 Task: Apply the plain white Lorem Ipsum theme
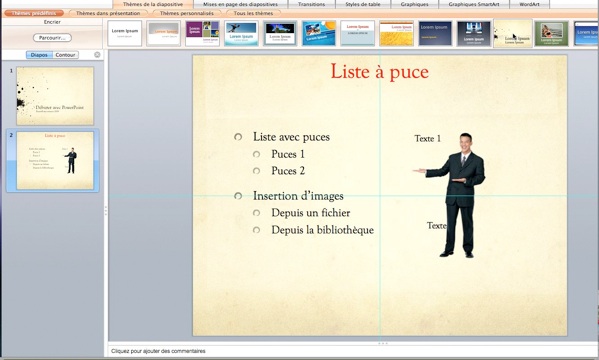[125, 33]
